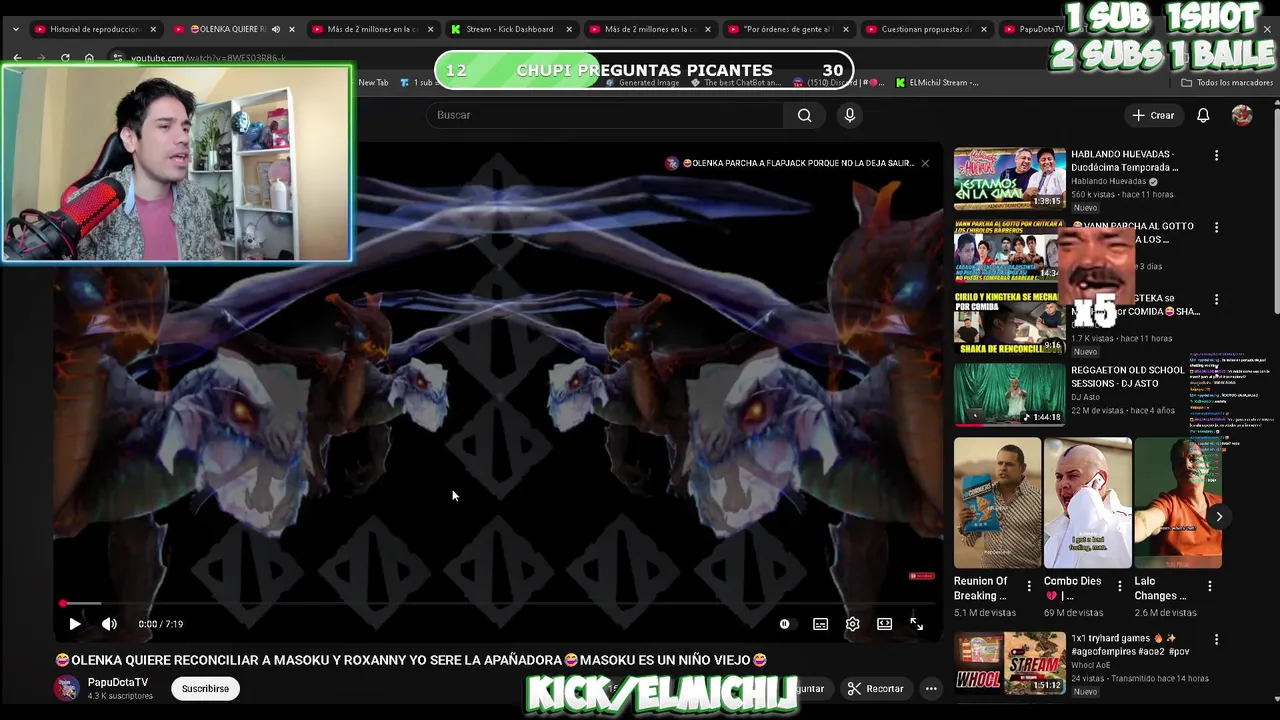Close the video info card overlay

click(925, 163)
